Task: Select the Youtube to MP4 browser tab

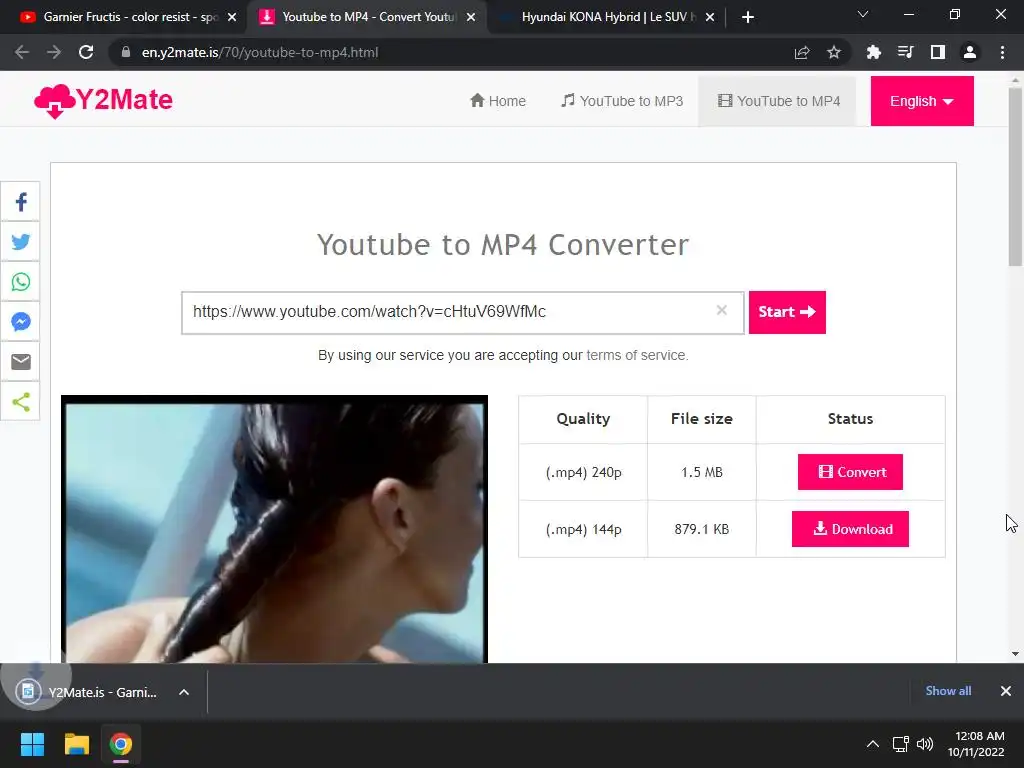Action: [366, 17]
